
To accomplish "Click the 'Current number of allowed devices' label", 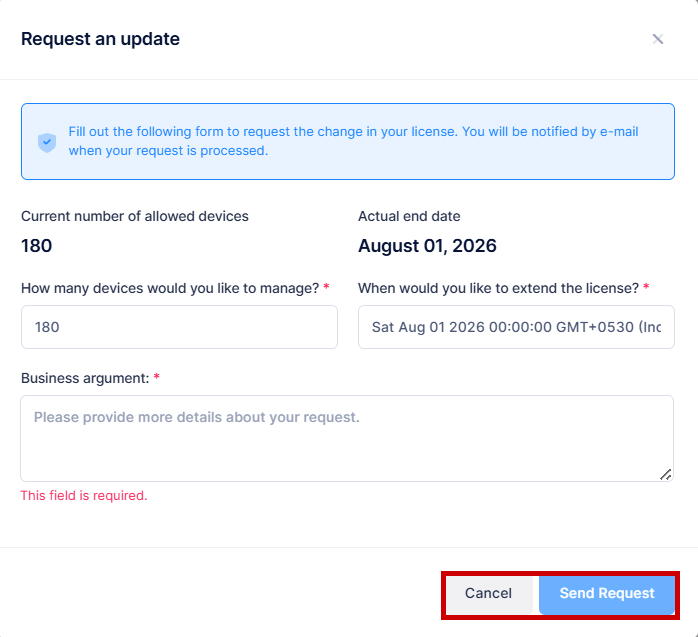I will pos(135,216).
